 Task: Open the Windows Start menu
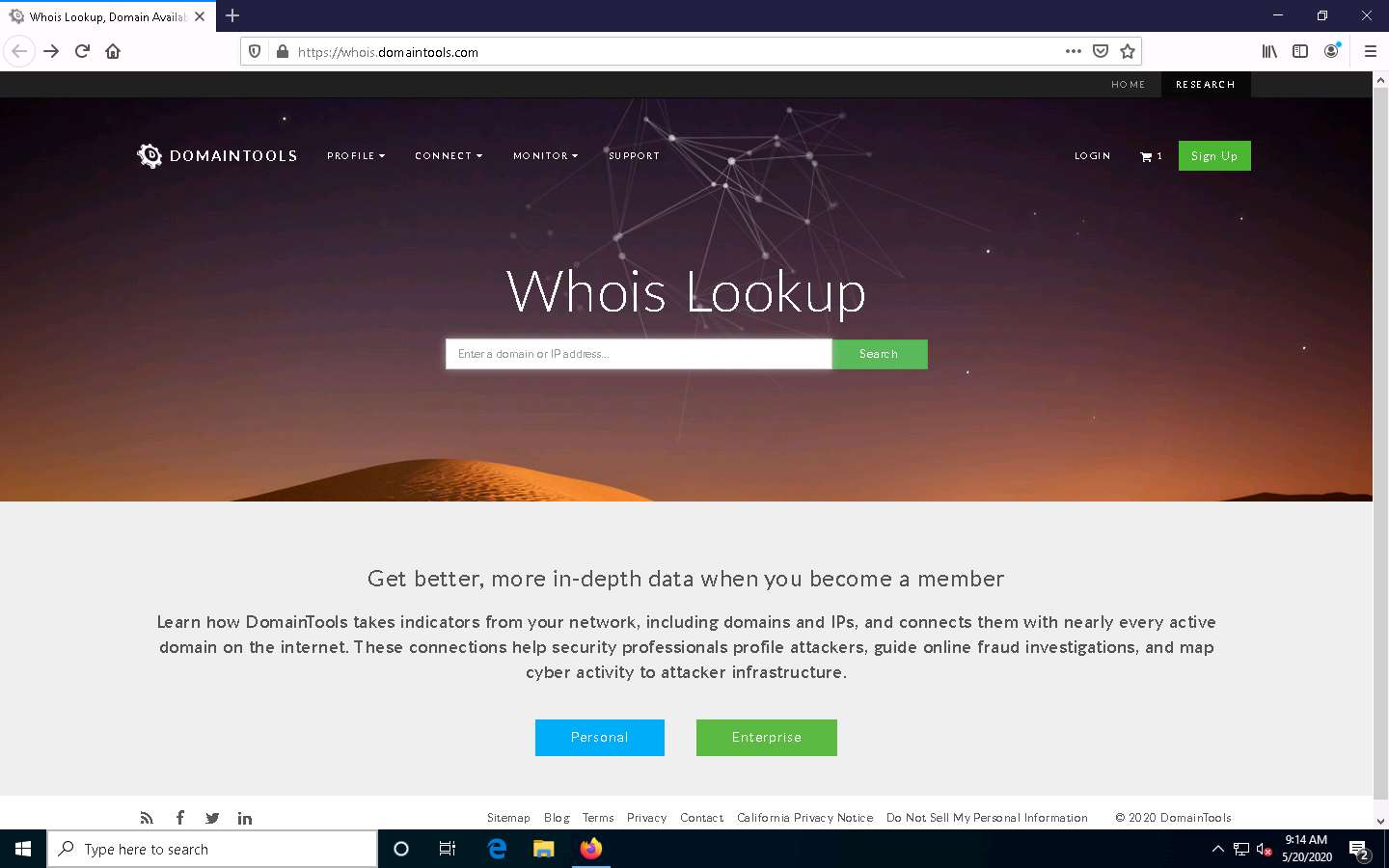pyautogui.click(x=23, y=849)
